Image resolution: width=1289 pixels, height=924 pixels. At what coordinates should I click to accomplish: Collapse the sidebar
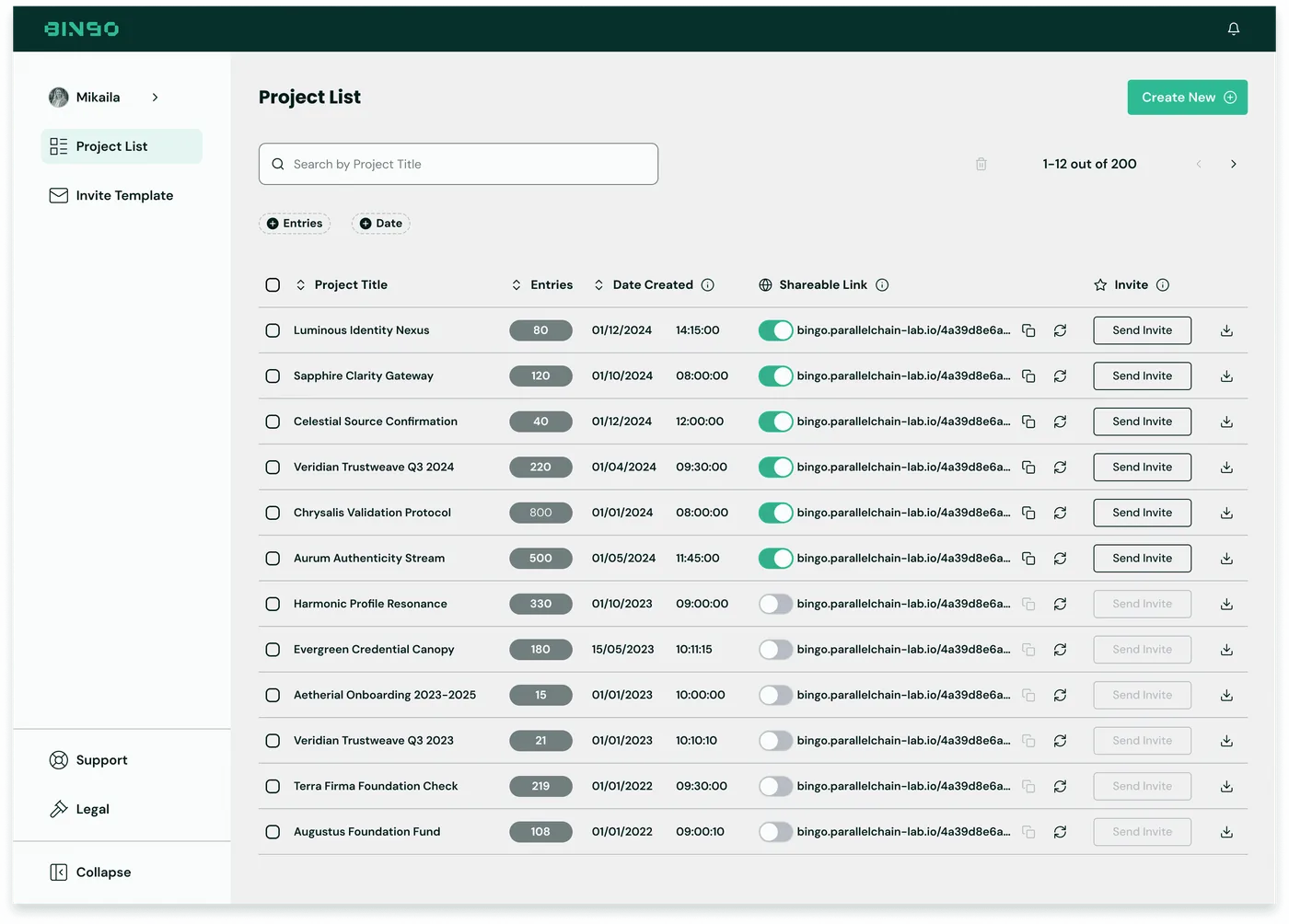(90, 872)
